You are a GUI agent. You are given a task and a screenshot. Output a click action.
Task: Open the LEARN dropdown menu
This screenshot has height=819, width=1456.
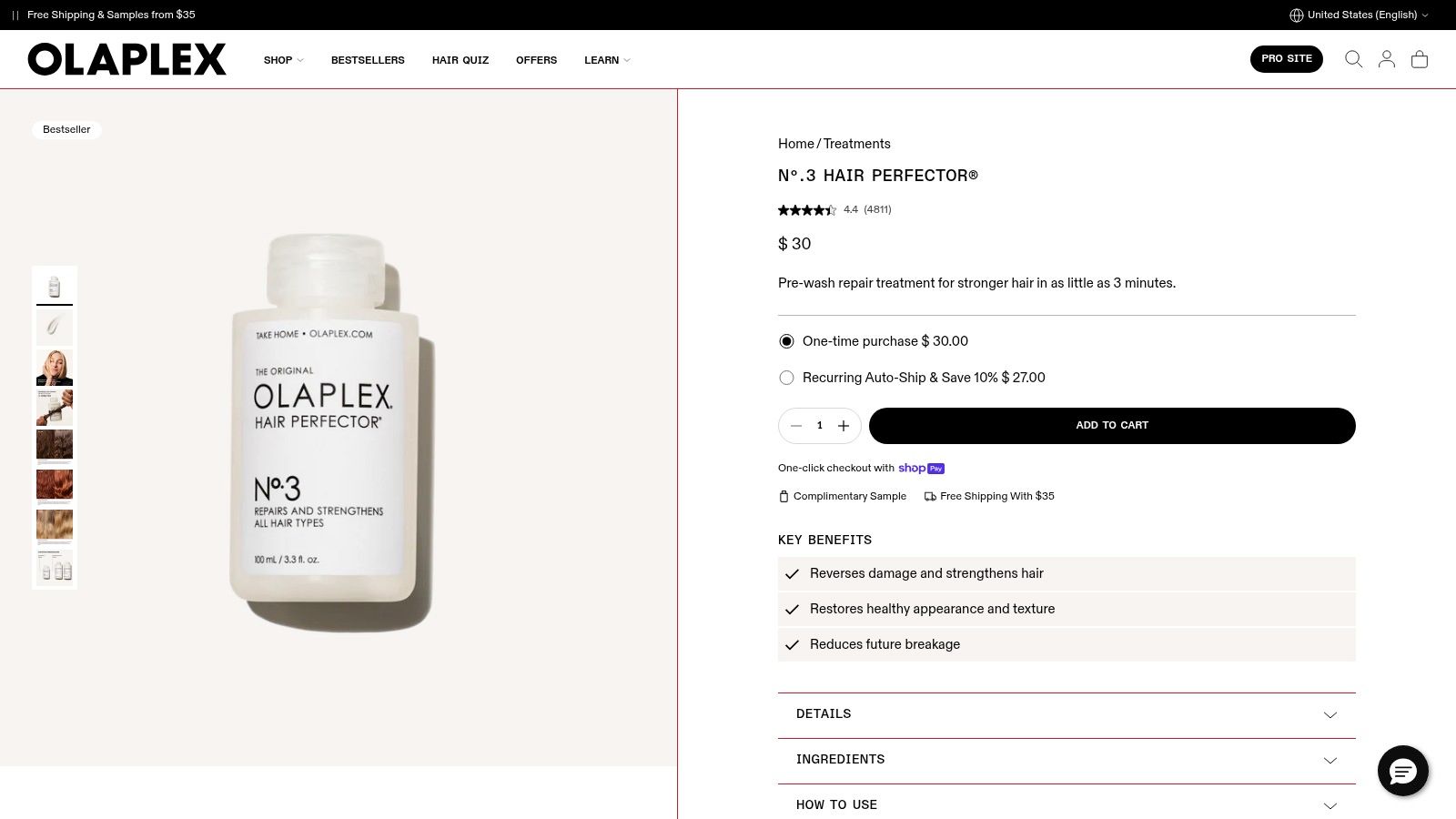coord(607,60)
